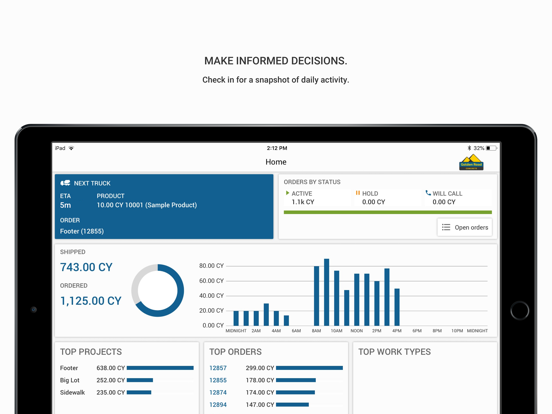
Task: Tap the WiFi icon in status bar
Action: coord(71,148)
